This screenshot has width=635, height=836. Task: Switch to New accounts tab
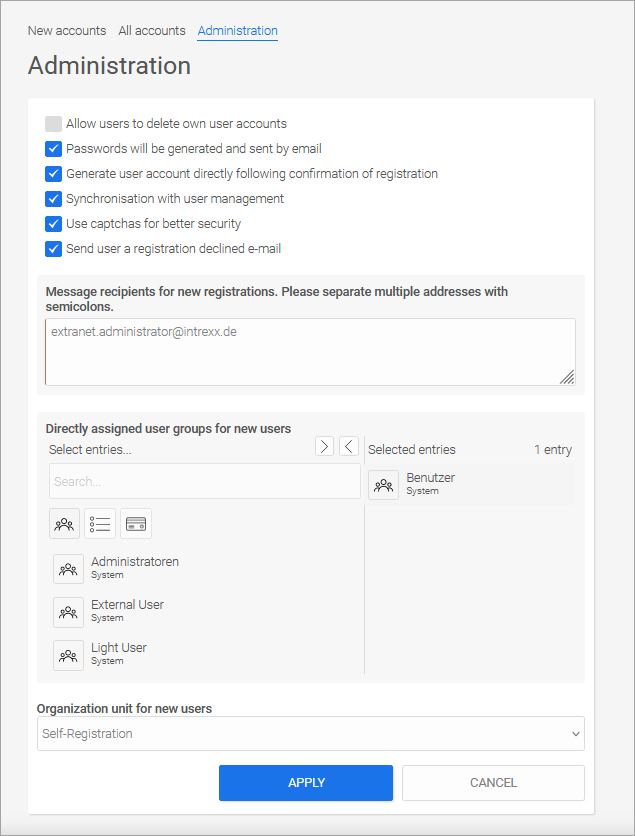[x=67, y=31]
